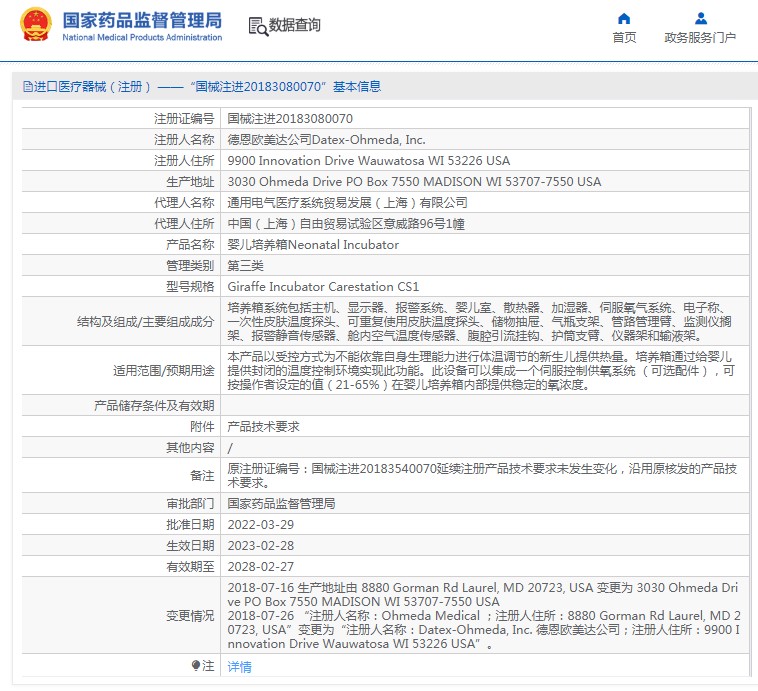The height and width of the screenshot is (691, 758).
Task: Click 审批部门 value 国家药品监督管理局
Action: (281, 503)
